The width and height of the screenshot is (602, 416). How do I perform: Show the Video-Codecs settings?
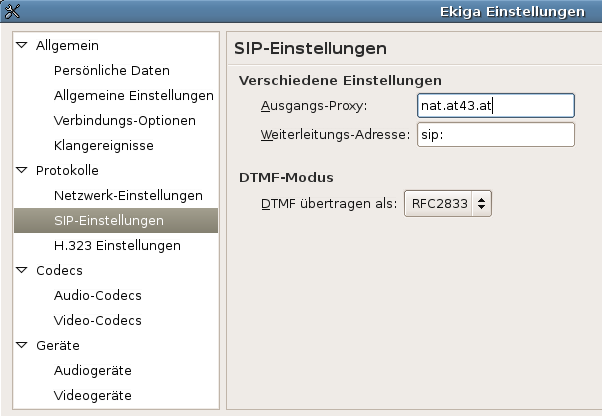tap(98, 320)
